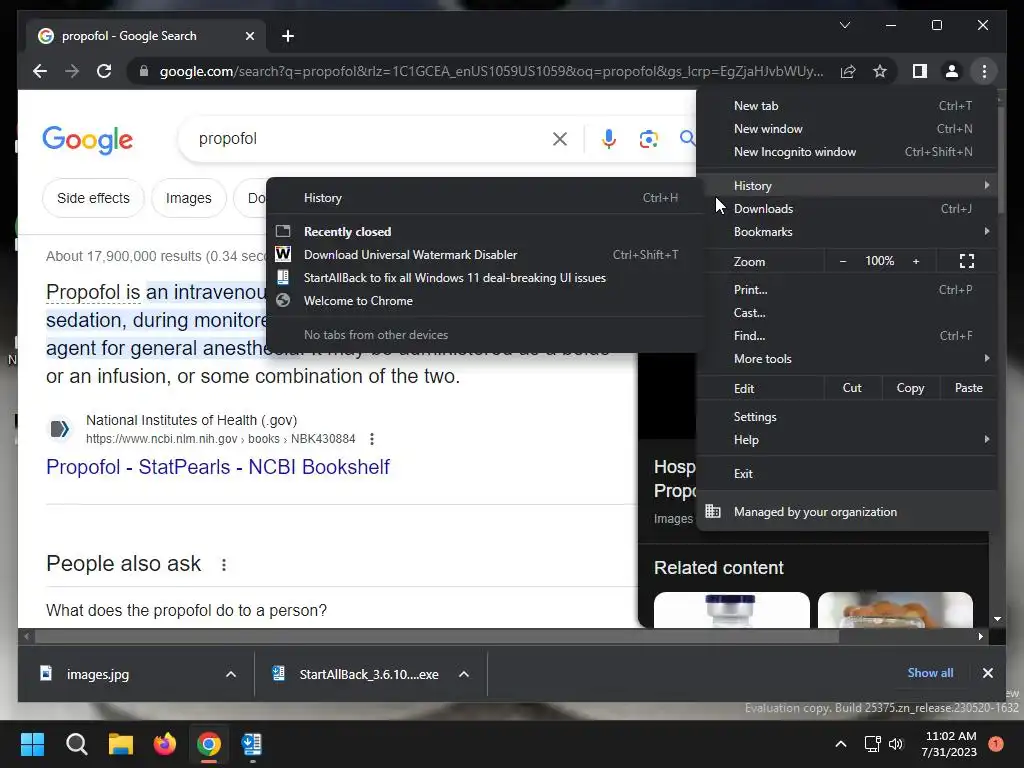
Task: Select Print... in Chrome menu
Action: pos(847,289)
